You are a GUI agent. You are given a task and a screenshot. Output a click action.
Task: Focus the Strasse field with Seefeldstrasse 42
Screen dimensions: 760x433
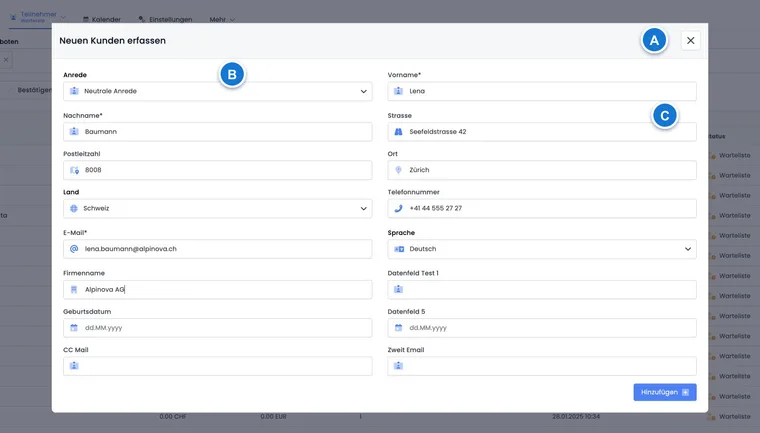[542, 131]
